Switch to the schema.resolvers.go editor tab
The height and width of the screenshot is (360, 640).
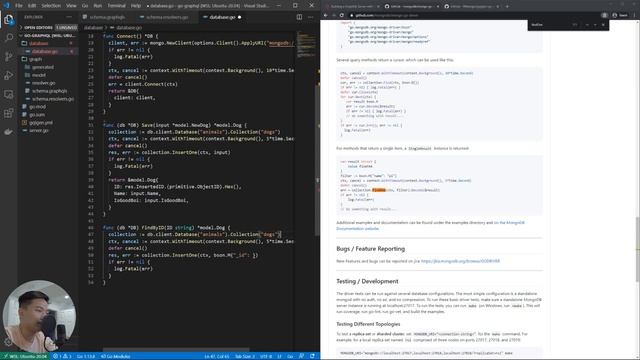[167, 17]
